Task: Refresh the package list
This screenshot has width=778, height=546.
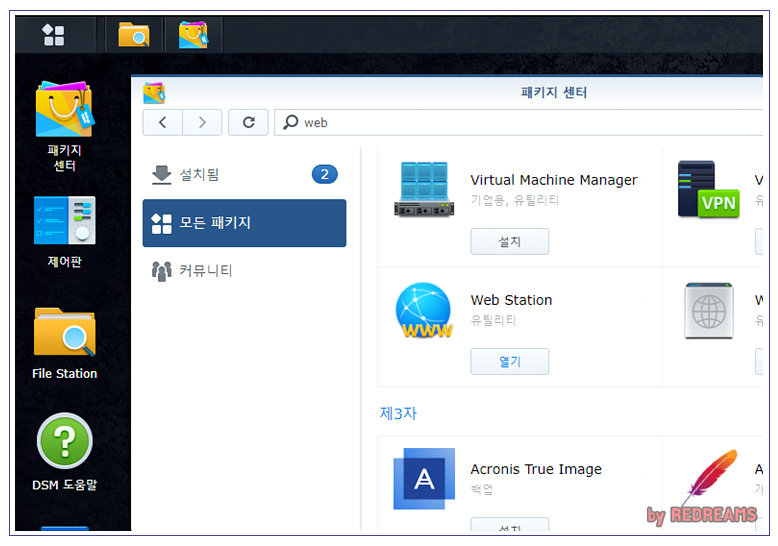Action: (248, 122)
